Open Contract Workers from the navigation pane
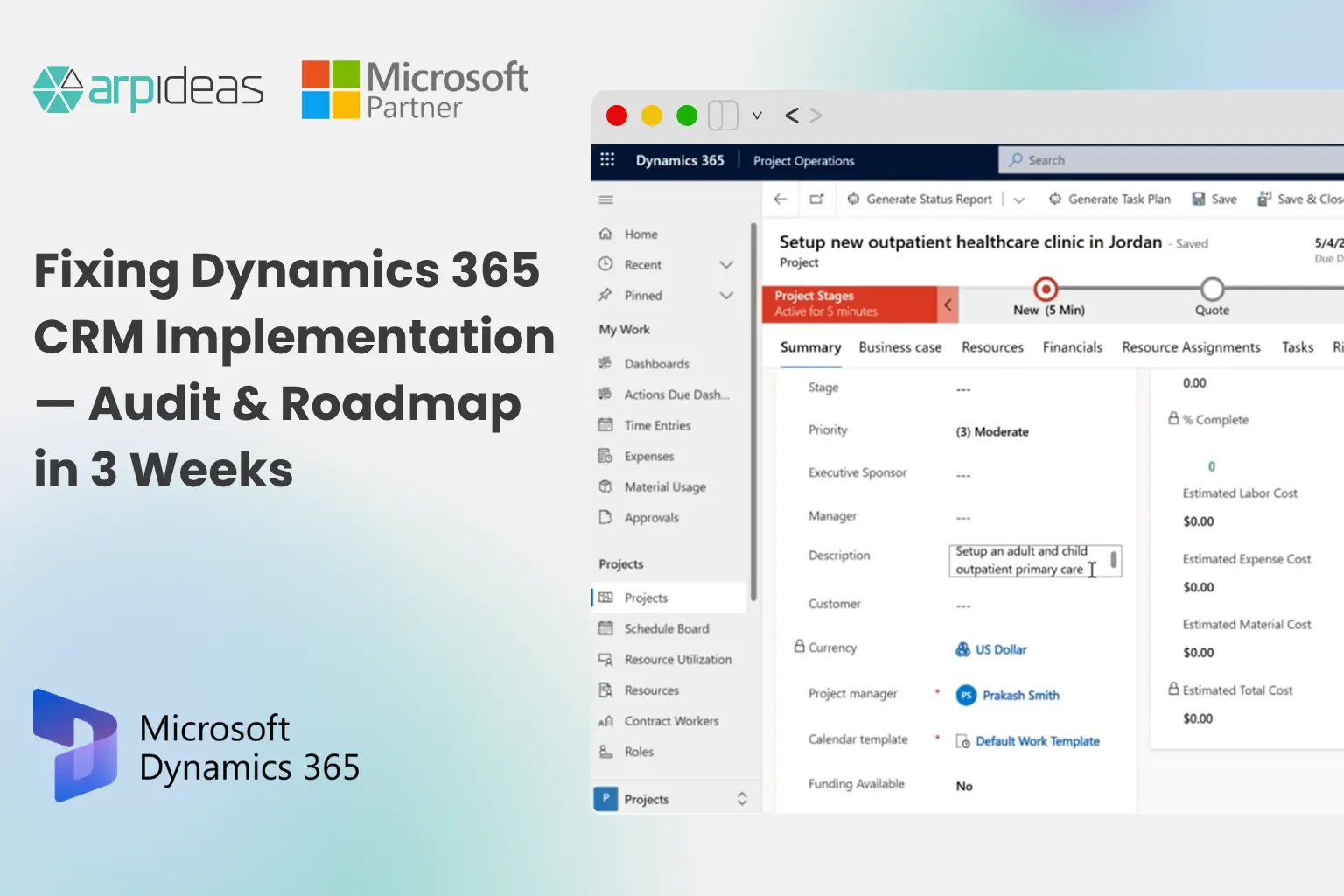The image size is (1344, 896). (670, 720)
